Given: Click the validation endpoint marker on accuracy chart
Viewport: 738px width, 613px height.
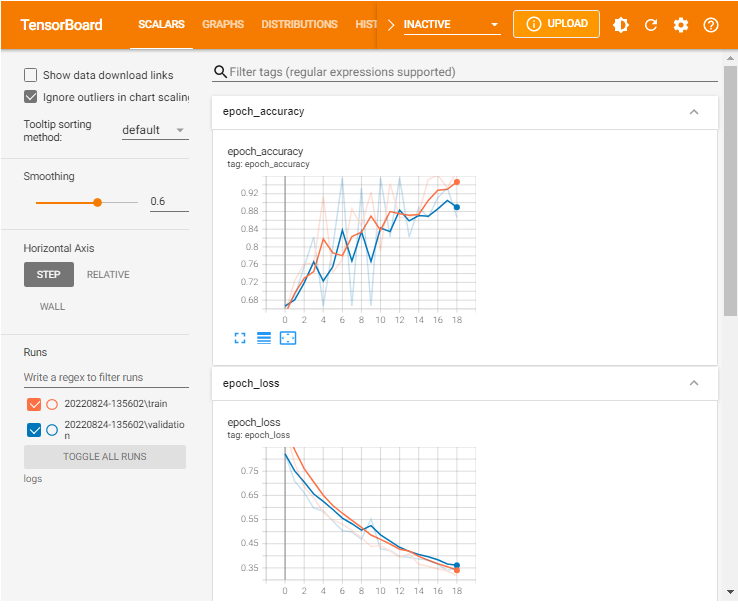Looking at the screenshot, I should (x=457, y=207).
